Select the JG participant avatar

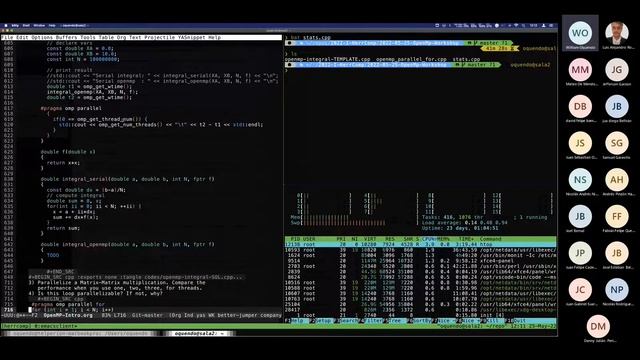pos(616,70)
